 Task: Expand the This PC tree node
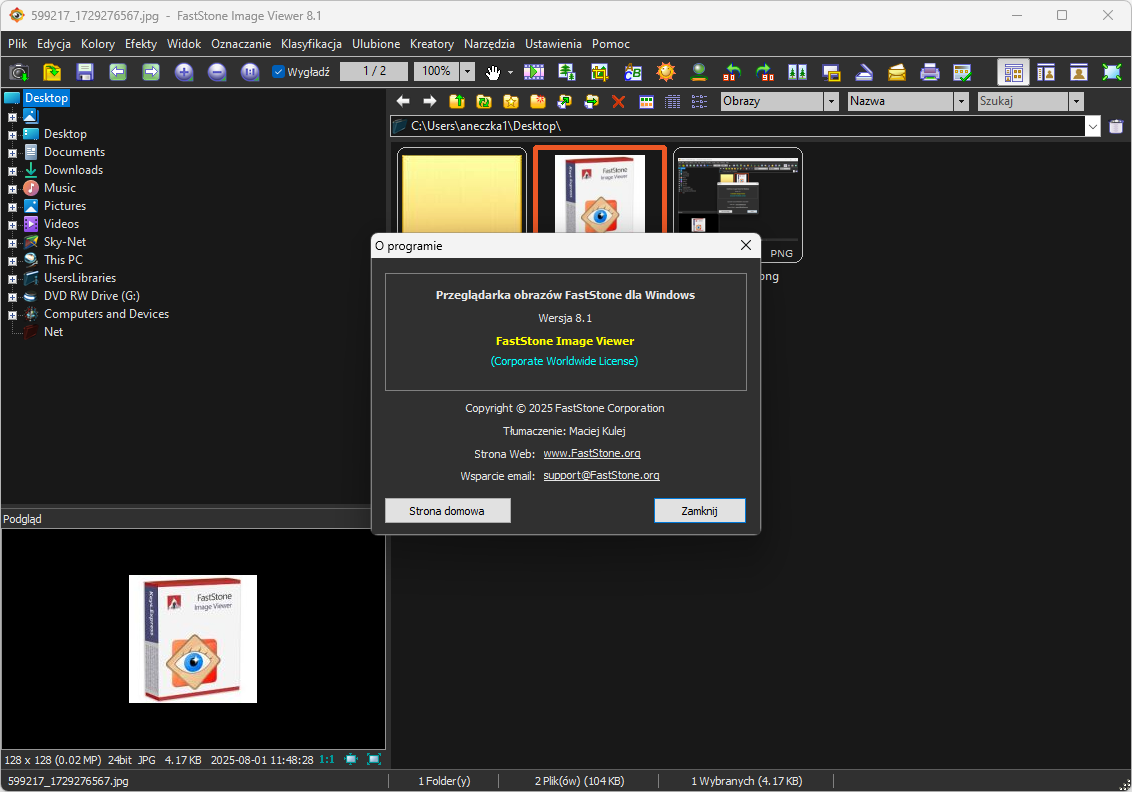(x=12, y=261)
